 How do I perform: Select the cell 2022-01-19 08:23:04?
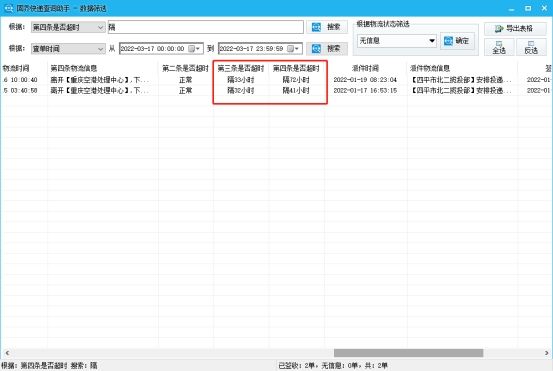[x=365, y=80]
